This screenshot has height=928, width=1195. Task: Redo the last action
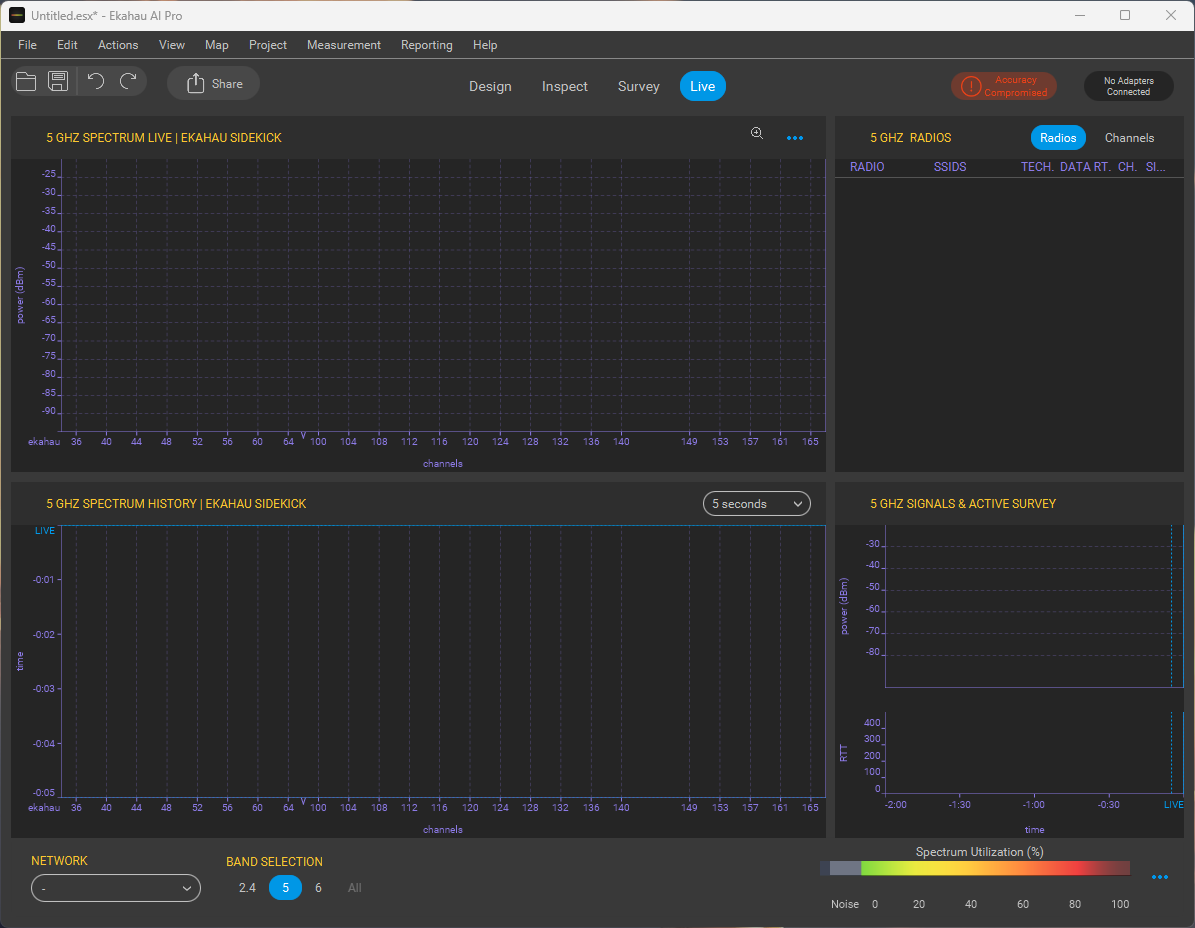pyautogui.click(x=129, y=82)
